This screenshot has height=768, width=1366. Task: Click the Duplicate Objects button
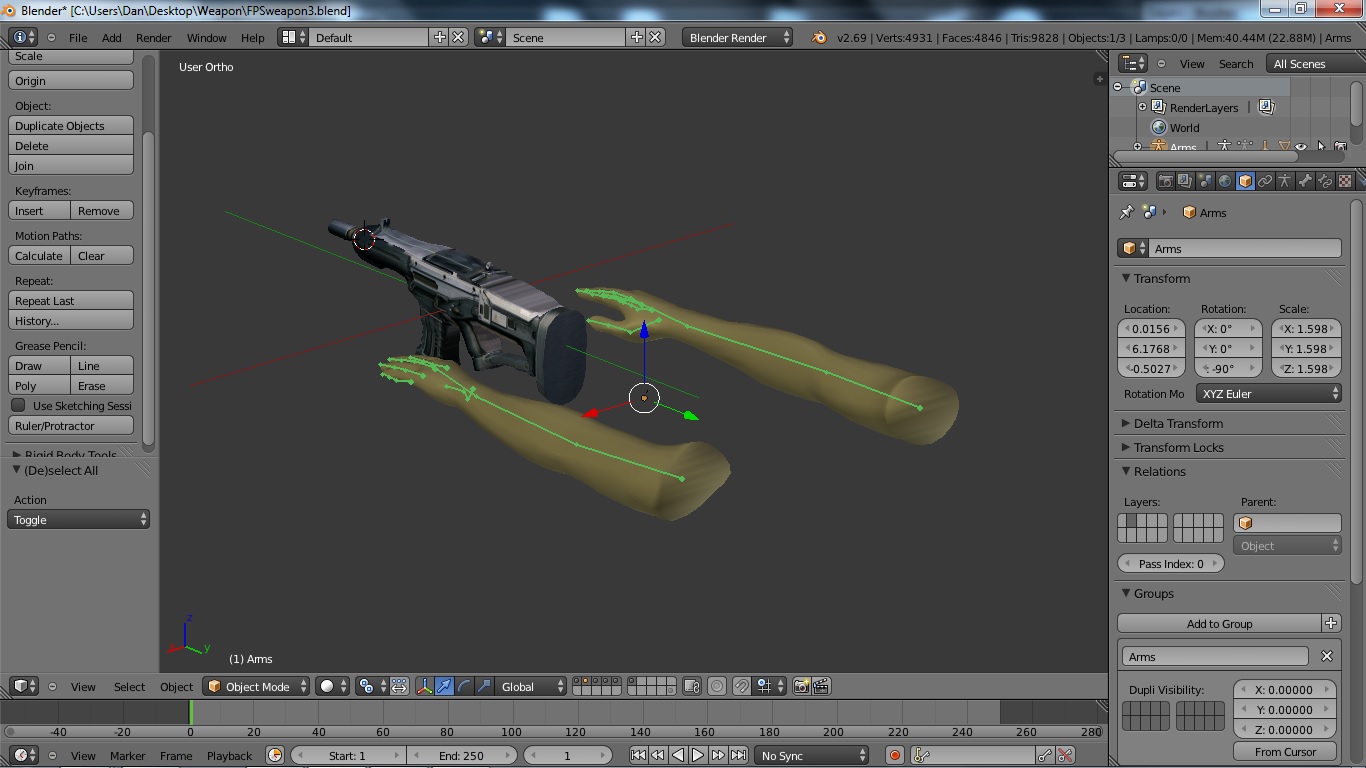click(71, 125)
